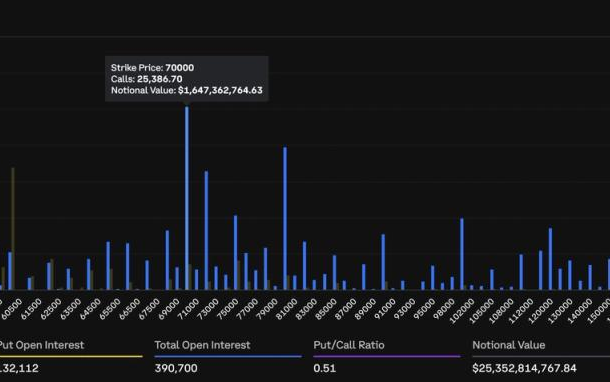The image size is (610, 382).
Task: Select the blue call bar above the 75000 label
Action: [235, 252]
